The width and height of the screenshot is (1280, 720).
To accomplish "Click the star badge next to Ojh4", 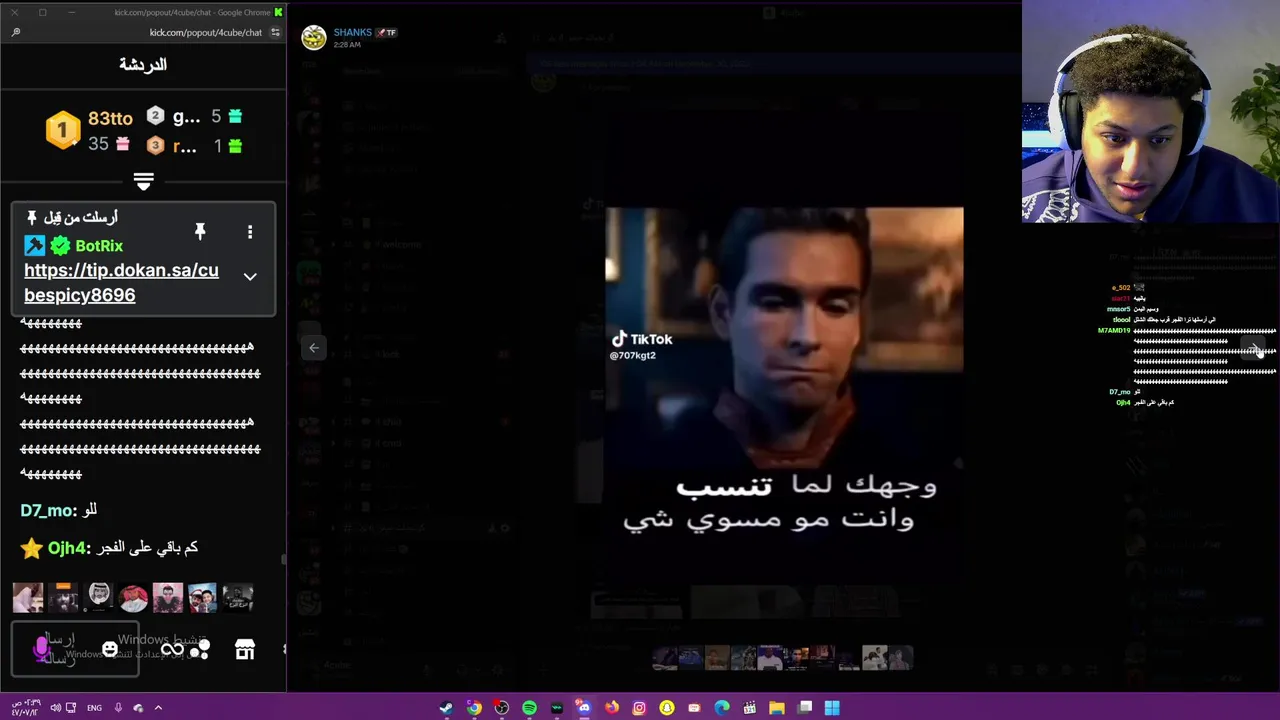I will point(32,548).
